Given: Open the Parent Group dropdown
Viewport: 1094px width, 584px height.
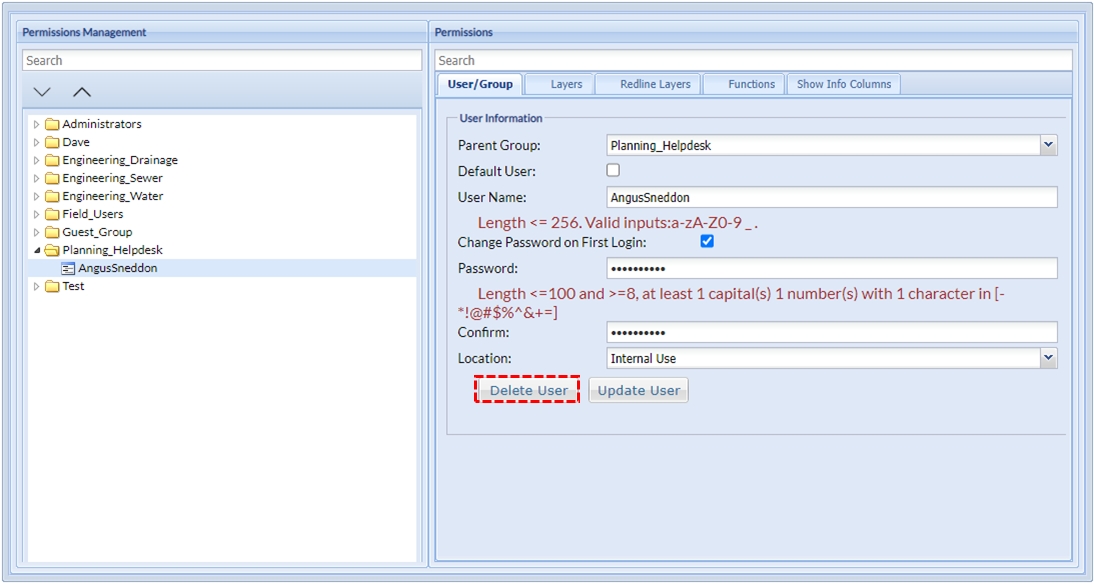Looking at the screenshot, I should (1047, 145).
